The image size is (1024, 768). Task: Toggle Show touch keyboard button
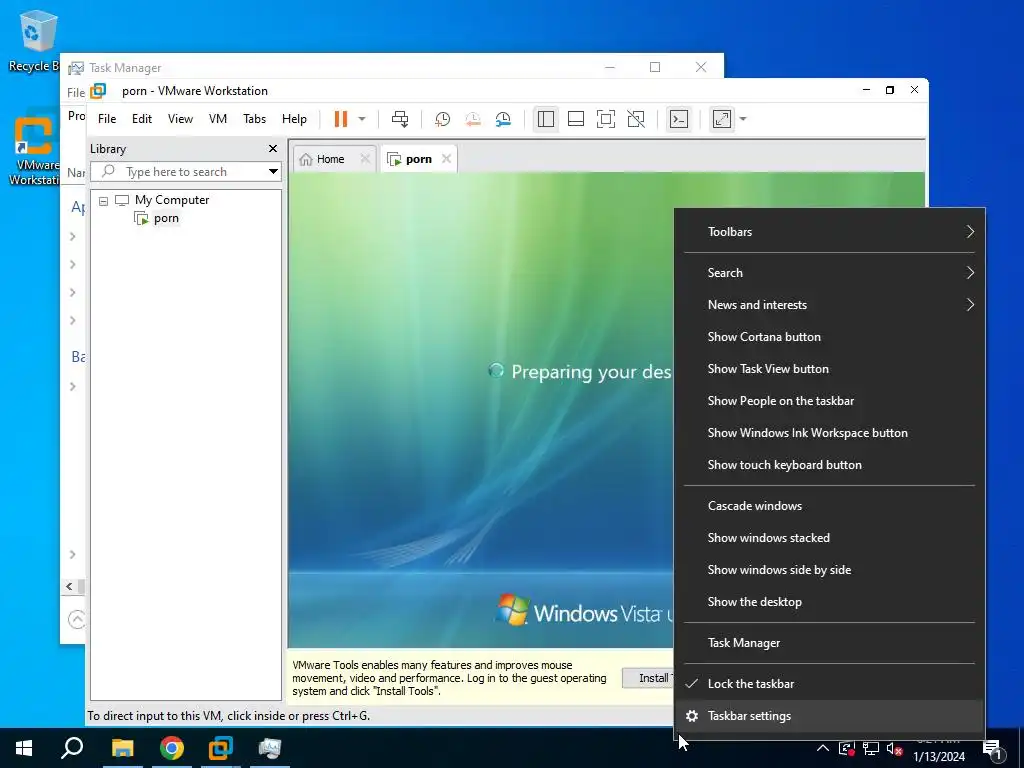point(829,465)
